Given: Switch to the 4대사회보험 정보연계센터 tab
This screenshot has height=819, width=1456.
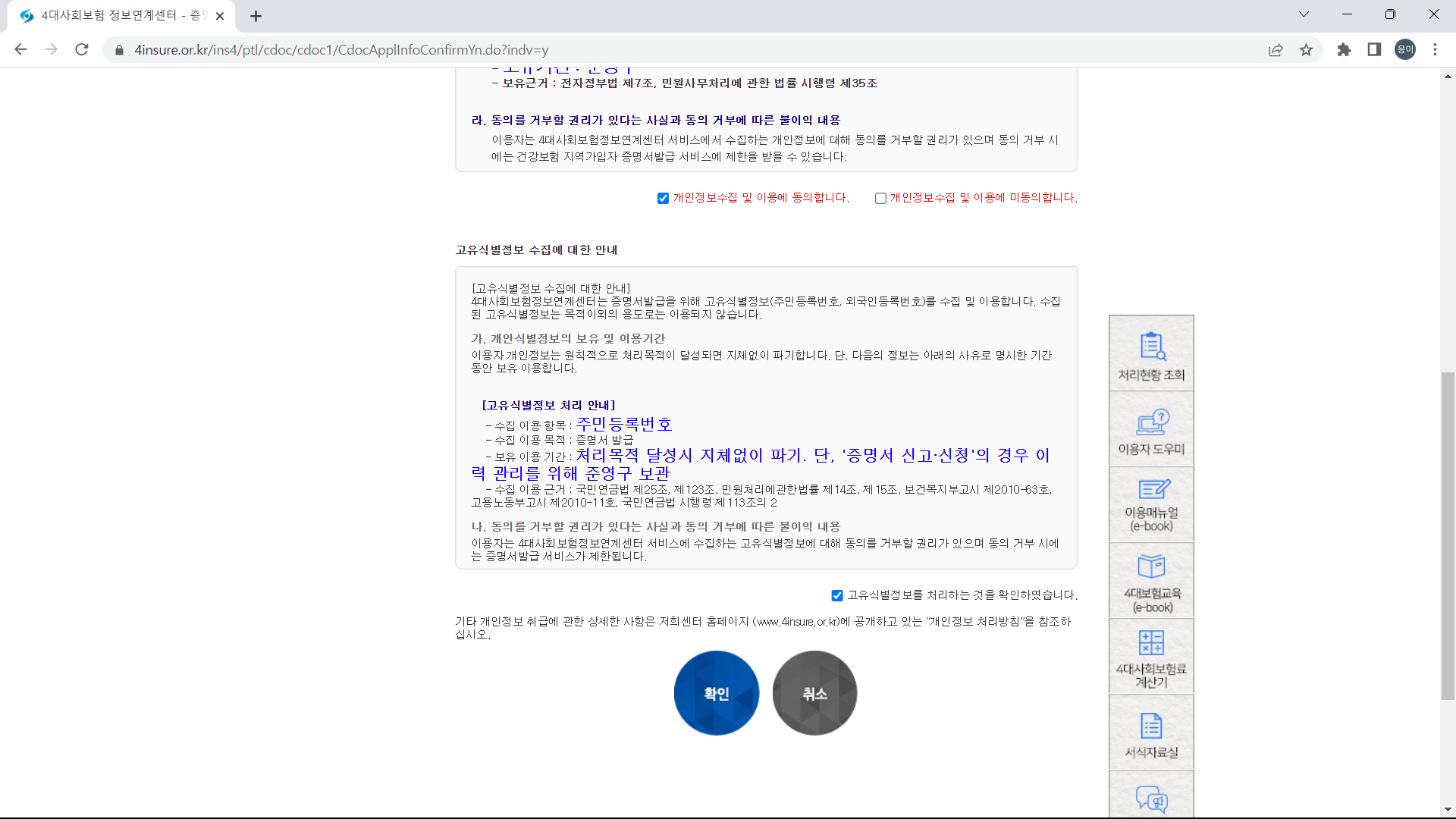Looking at the screenshot, I should (x=114, y=15).
